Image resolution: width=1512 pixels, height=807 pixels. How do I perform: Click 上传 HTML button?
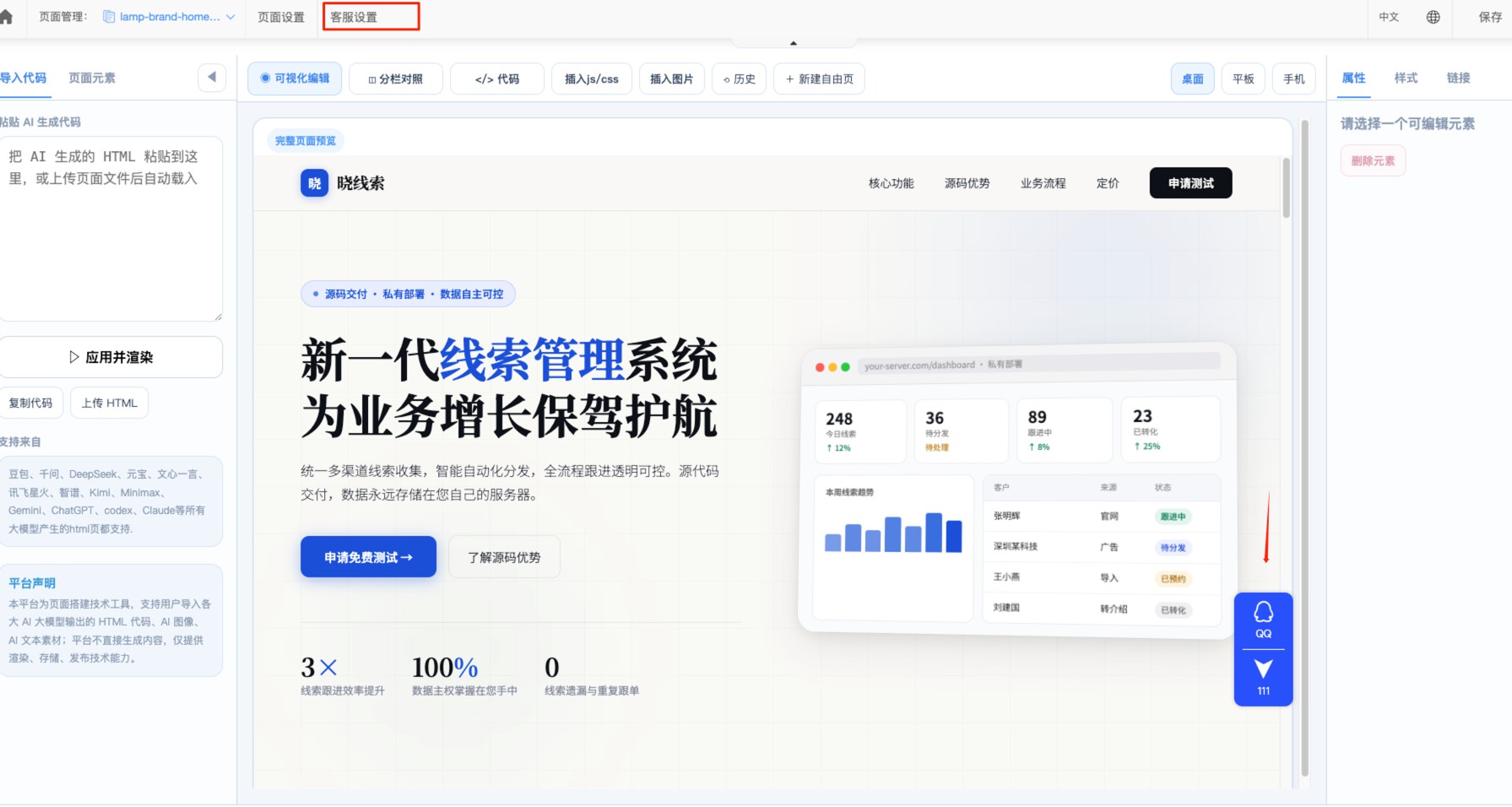click(x=110, y=403)
